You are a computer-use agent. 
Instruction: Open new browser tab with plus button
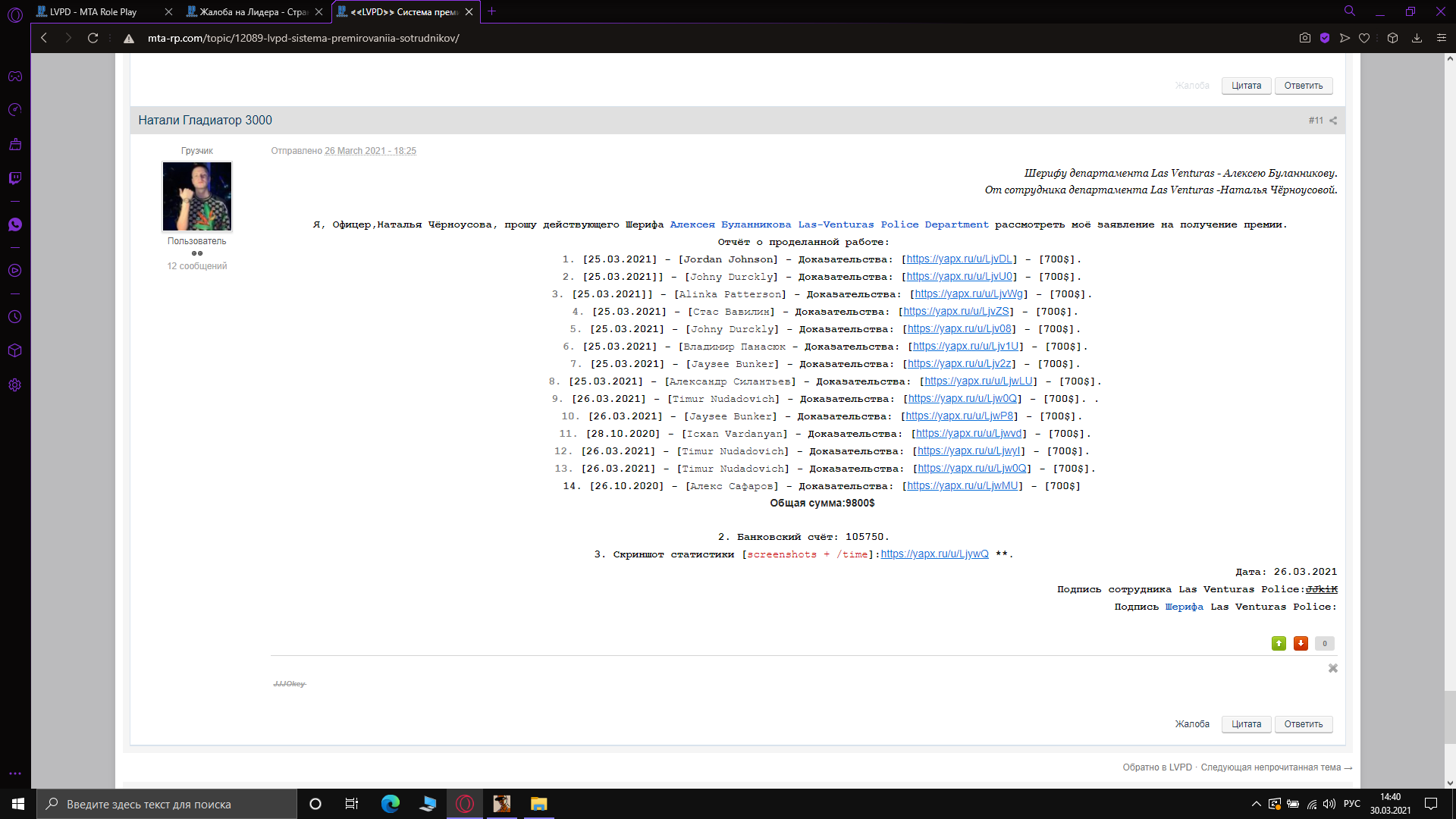coord(491,11)
